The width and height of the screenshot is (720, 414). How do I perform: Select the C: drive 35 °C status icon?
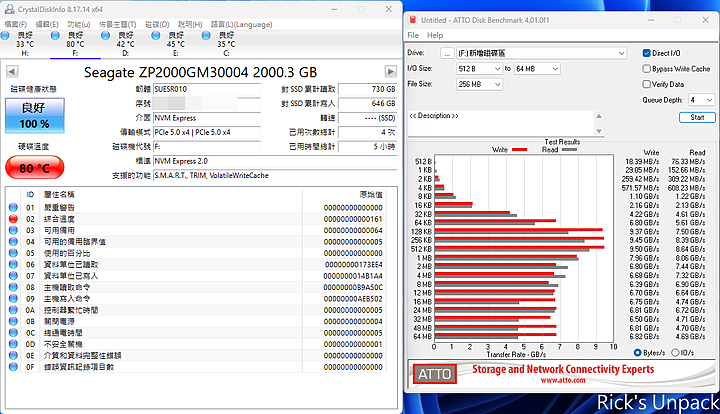206,36
